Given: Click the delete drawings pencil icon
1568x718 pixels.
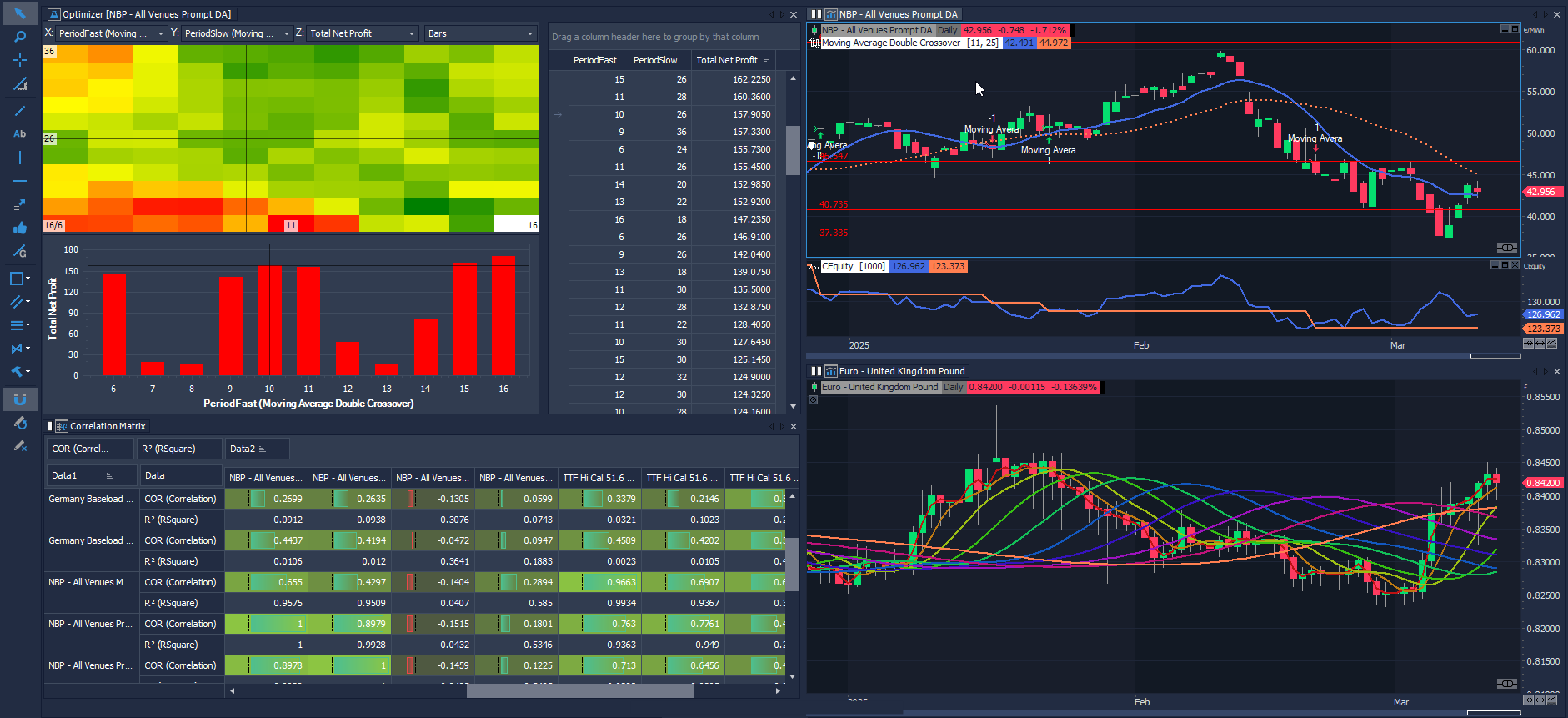Looking at the screenshot, I should pos(20,446).
